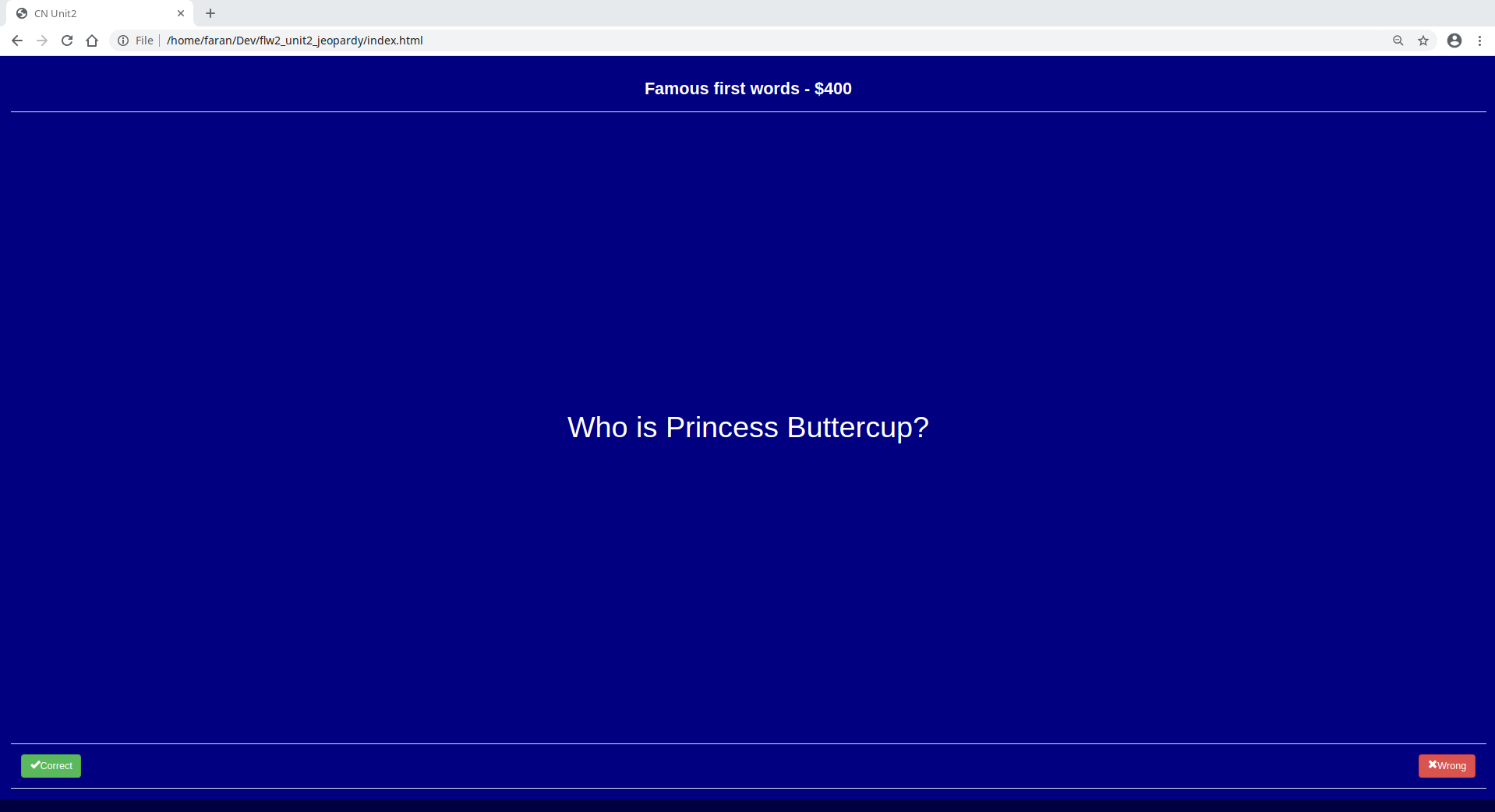Reload the Jeopardy page
This screenshot has width=1495, height=812.
[67, 41]
